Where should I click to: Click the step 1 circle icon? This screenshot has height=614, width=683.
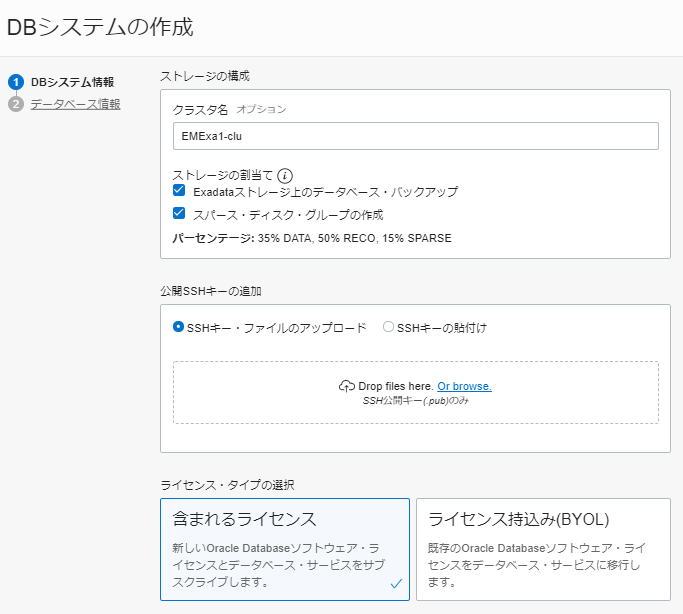click(x=16, y=82)
